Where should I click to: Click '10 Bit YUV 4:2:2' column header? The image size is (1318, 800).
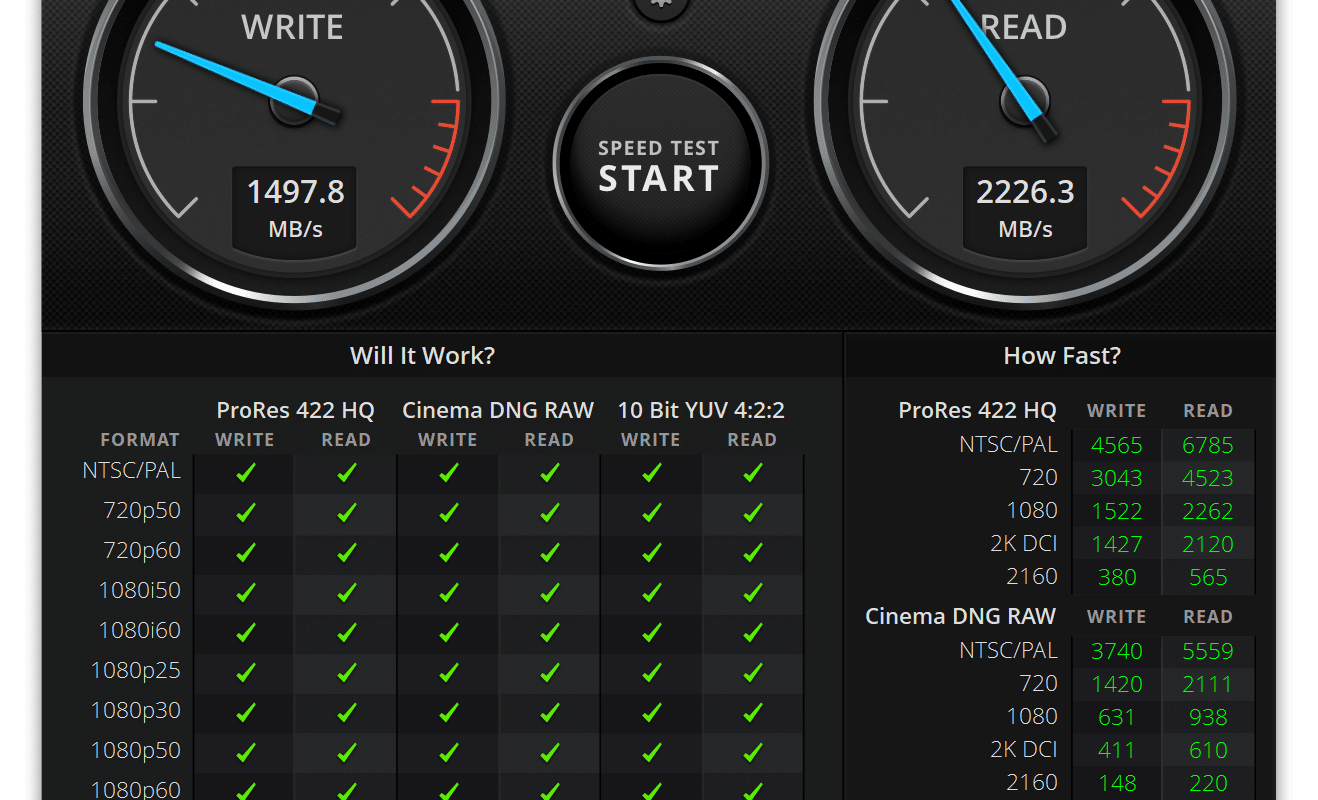coord(701,410)
